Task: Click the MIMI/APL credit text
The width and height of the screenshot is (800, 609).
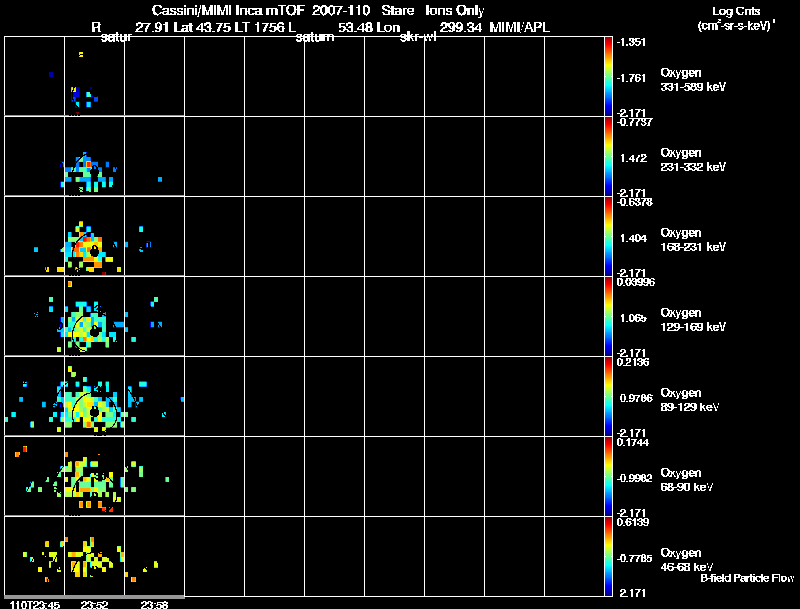Action: coord(519,28)
